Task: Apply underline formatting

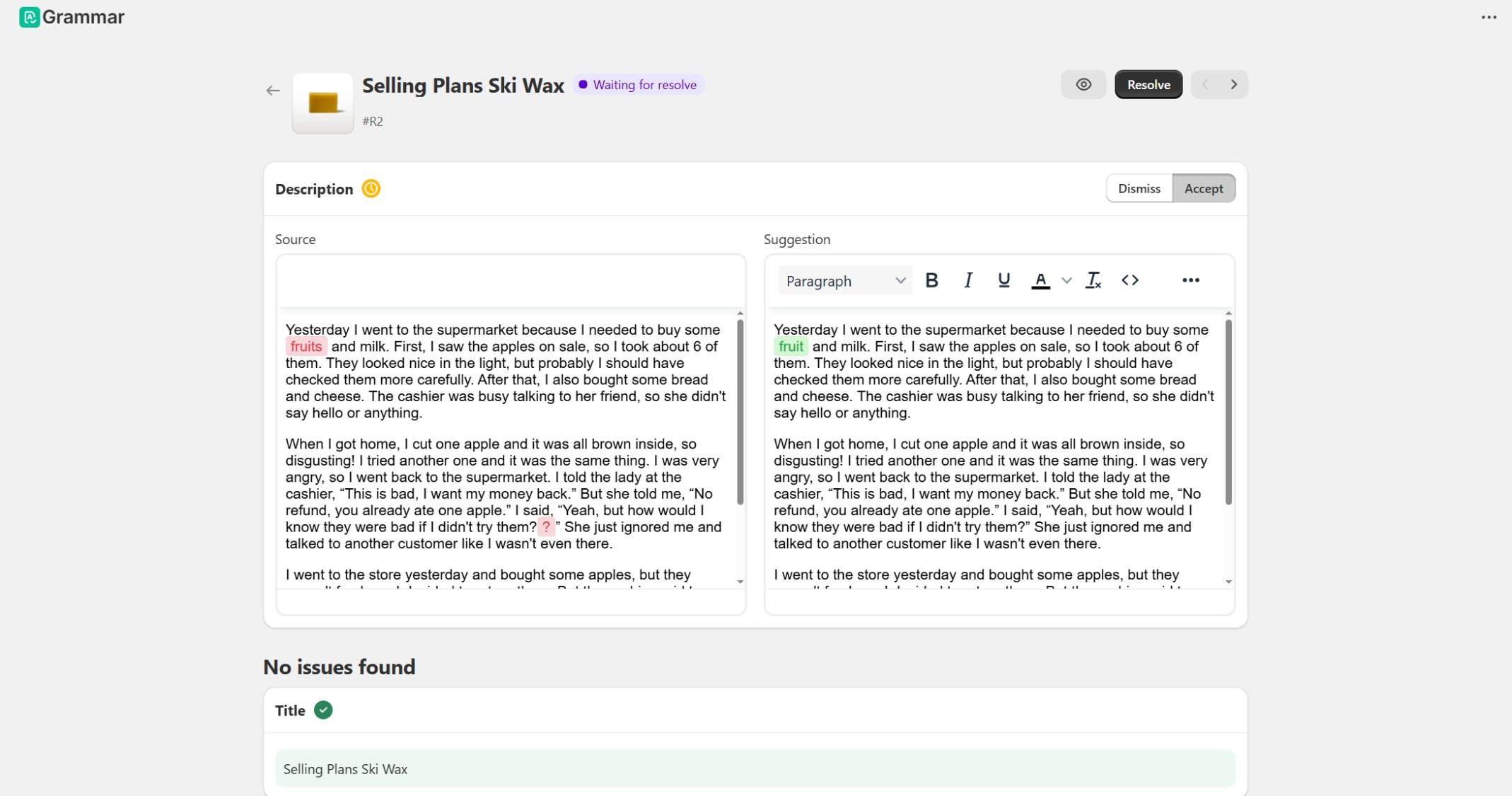Action: point(1004,280)
